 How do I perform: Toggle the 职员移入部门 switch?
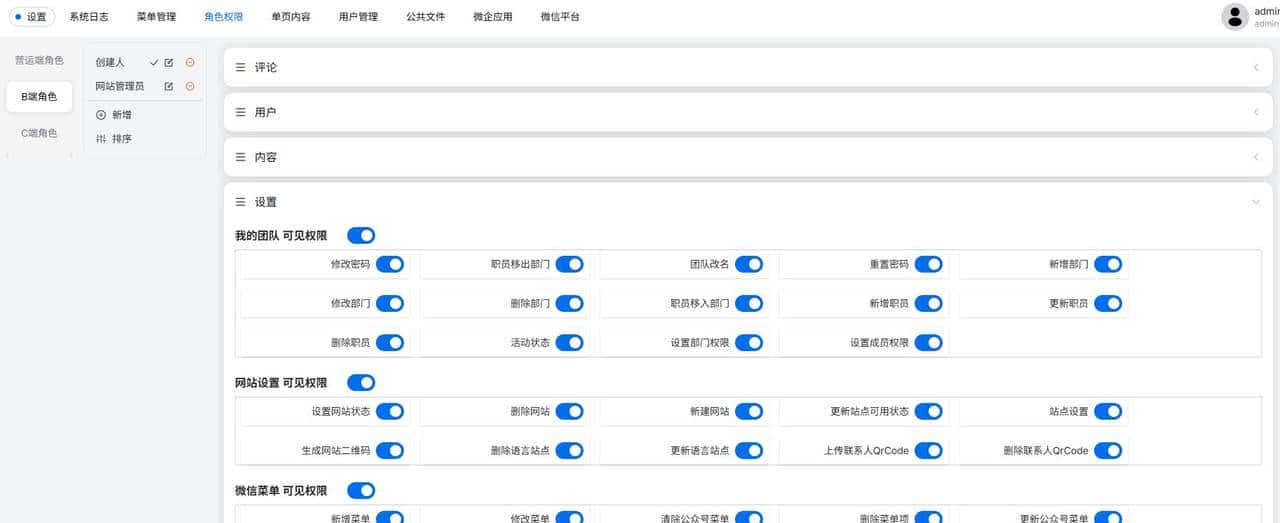749,303
